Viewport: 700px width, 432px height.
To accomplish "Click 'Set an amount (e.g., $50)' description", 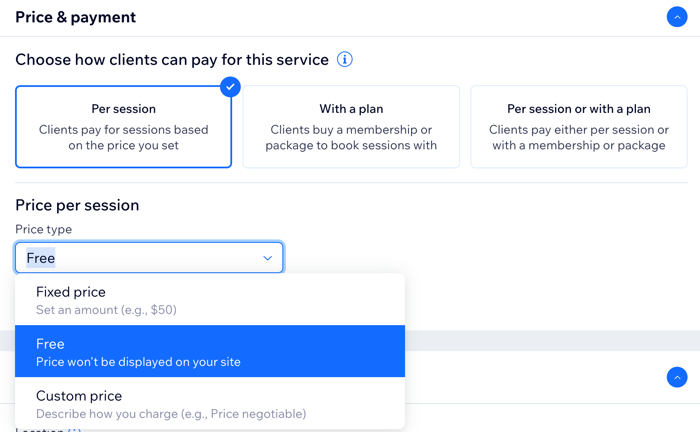I will tap(106, 310).
